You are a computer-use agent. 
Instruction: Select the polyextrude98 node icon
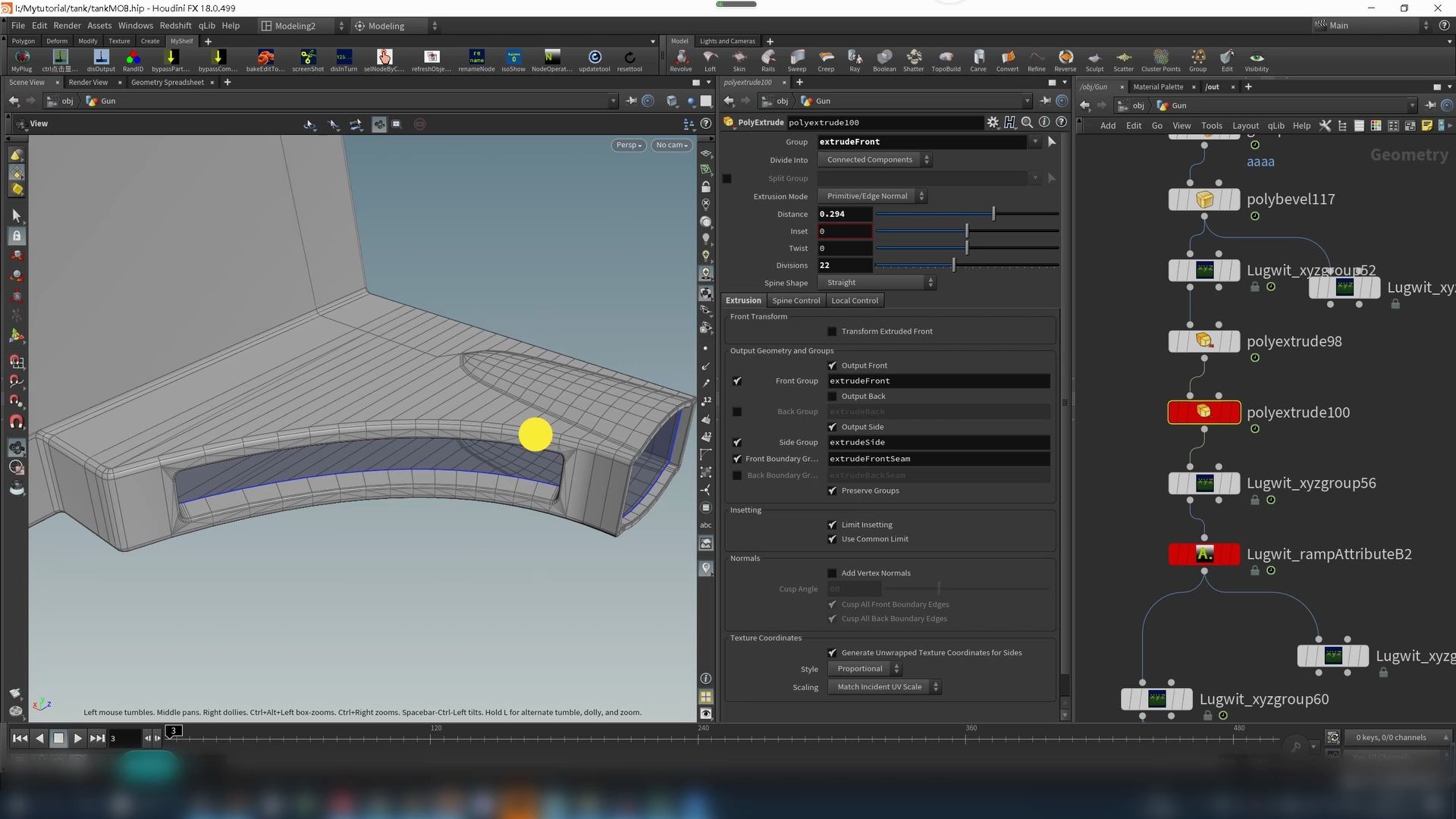pyautogui.click(x=1204, y=341)
